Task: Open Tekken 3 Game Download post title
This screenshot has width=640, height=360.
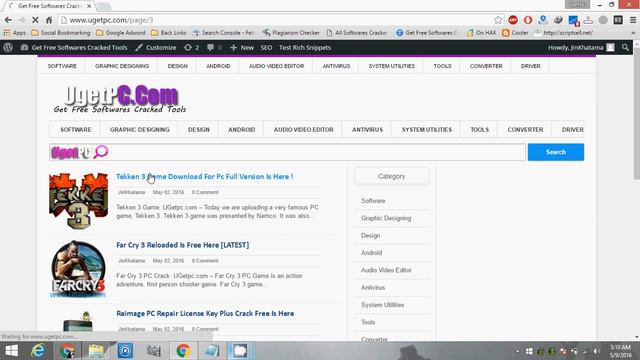Action: 204,177
